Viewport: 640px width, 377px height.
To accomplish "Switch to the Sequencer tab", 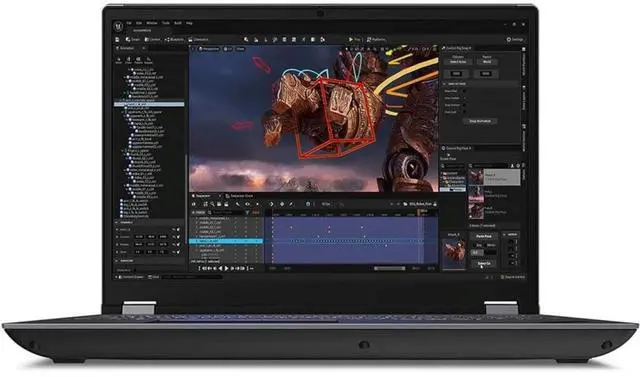I will [x=203, y=196].
